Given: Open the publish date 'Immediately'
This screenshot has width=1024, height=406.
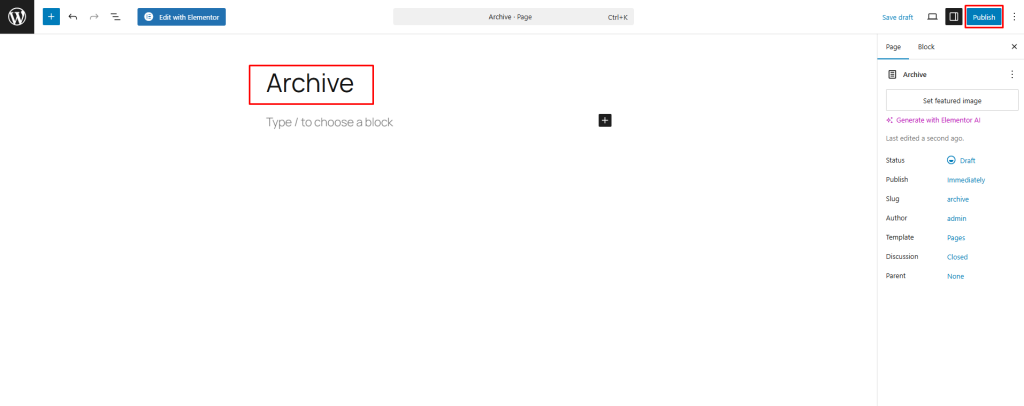Looking at the screenshot, I should [966, 180].
